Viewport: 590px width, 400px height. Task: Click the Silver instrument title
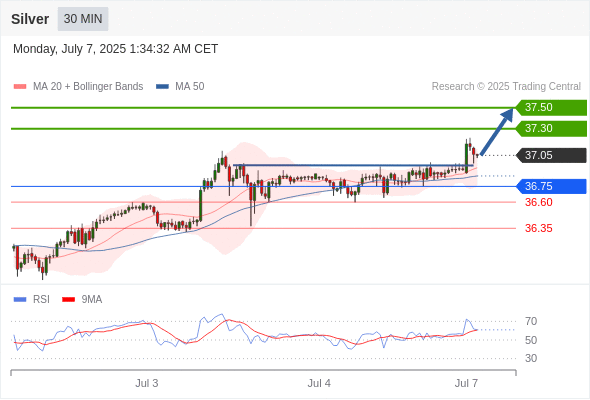[30, 19]
